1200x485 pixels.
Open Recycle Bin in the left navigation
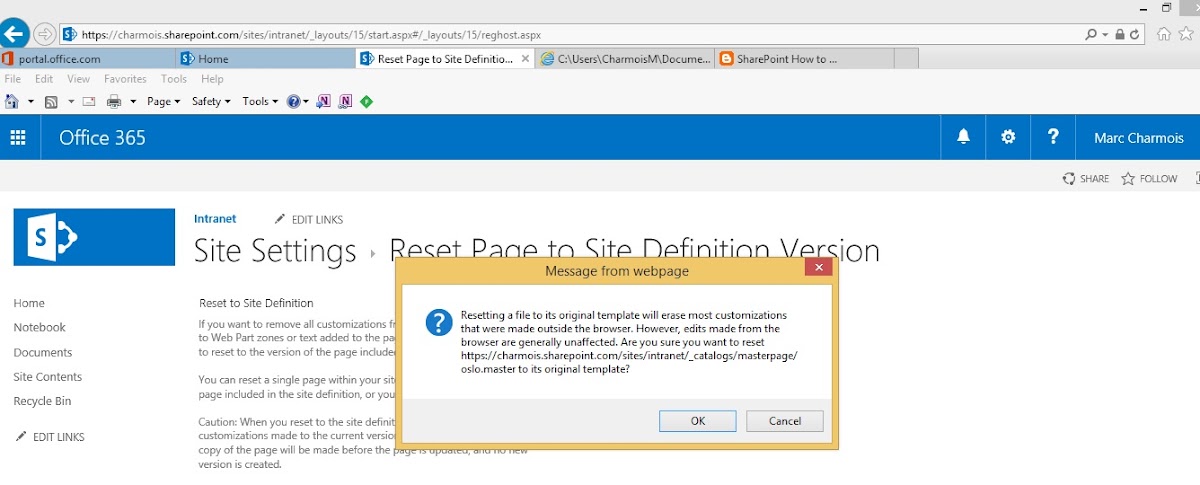pos(43,401)
